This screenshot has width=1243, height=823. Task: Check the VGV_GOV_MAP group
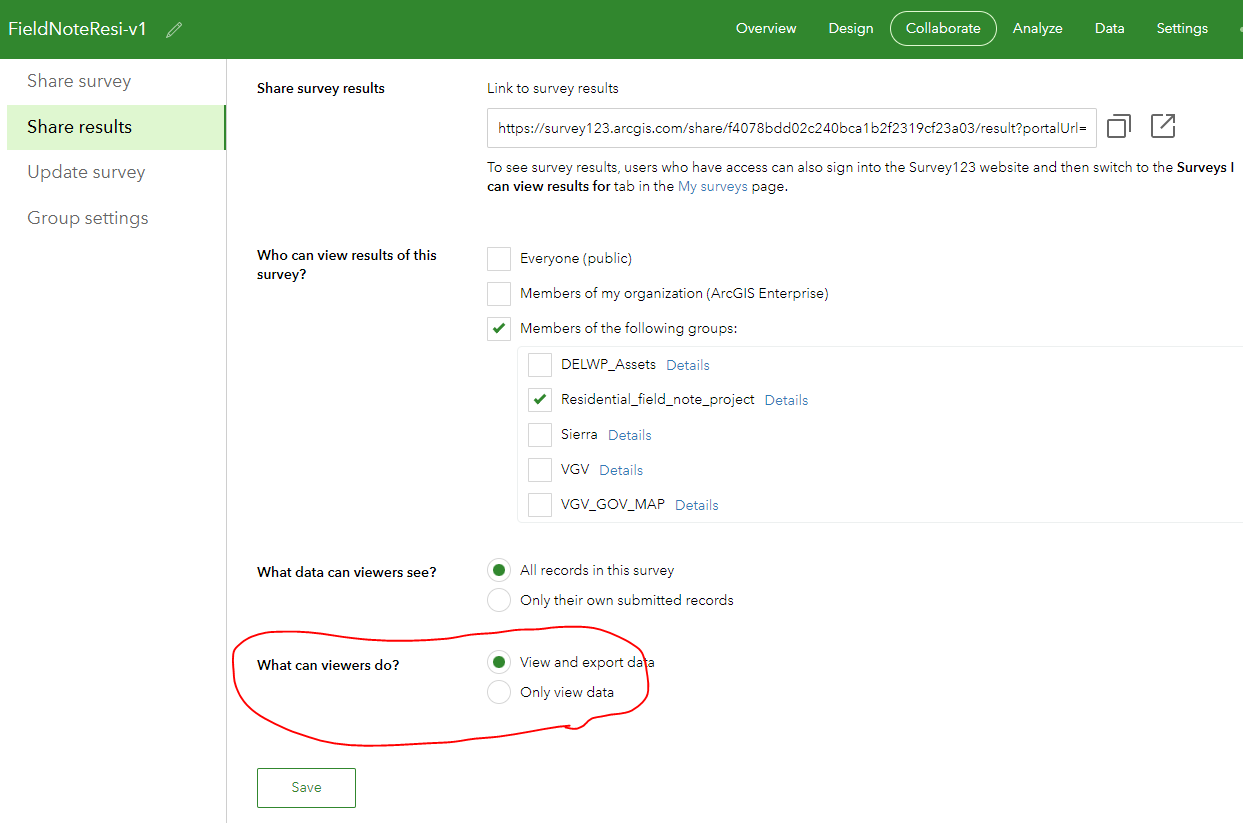(539, 504)
